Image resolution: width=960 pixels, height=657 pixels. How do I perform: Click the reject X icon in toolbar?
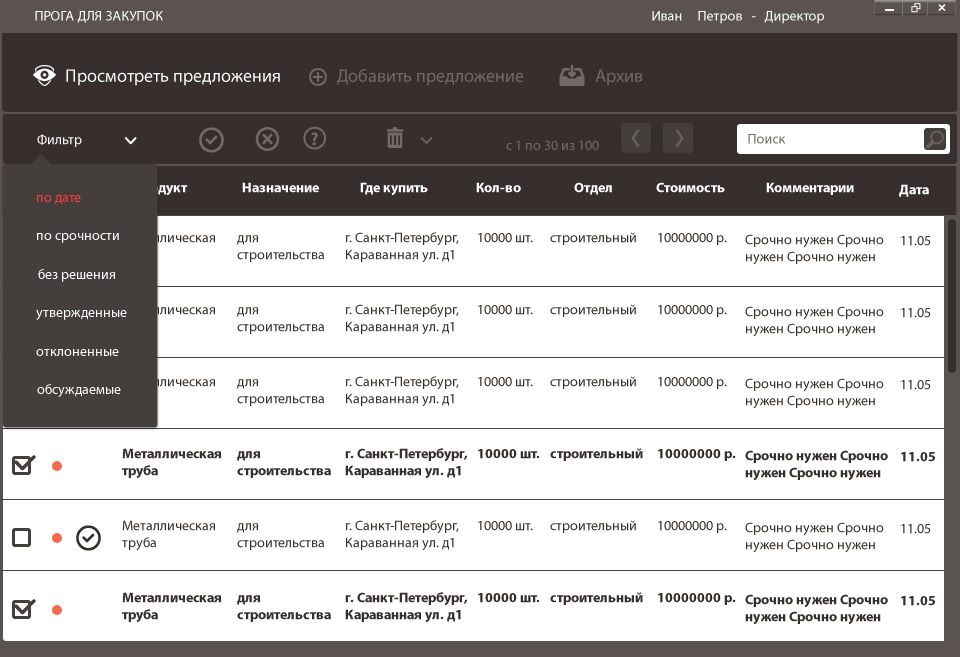[x=267, y=139]
